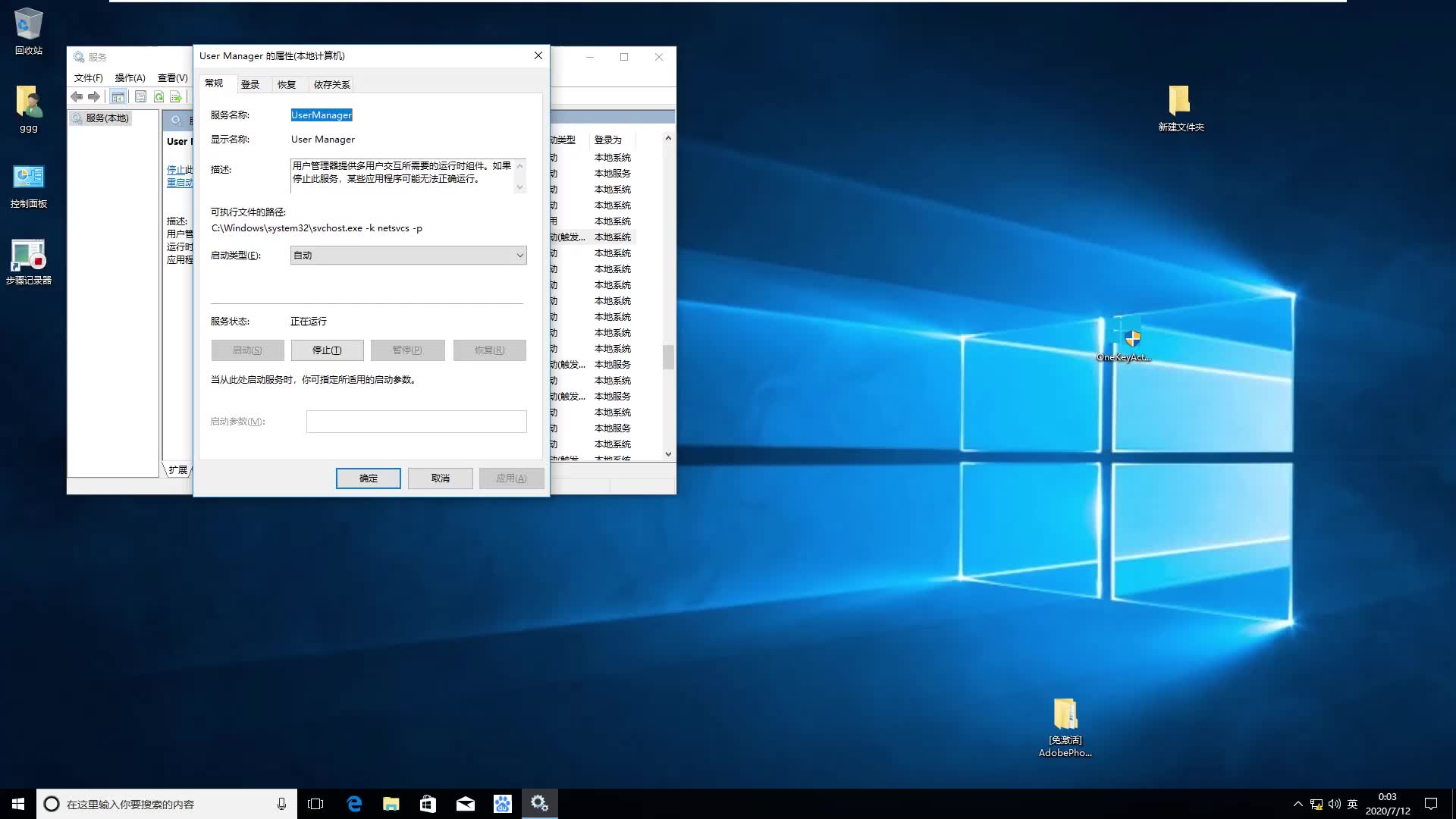Click the Show/Hide Console Tree toolbar icon
1456x819 pixels.
pos(119,97)
